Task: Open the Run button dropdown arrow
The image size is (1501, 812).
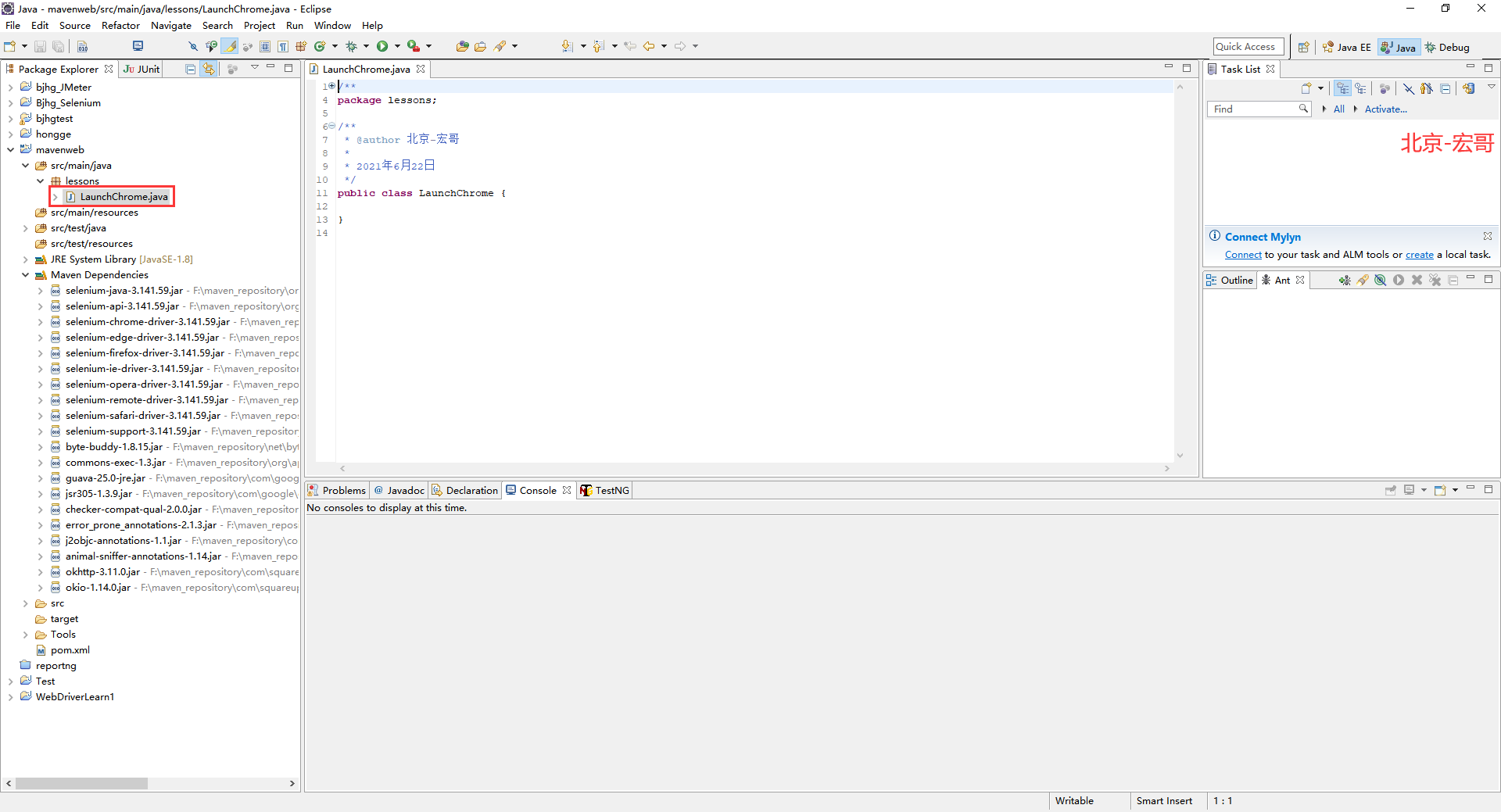Action: coord(397,46)
